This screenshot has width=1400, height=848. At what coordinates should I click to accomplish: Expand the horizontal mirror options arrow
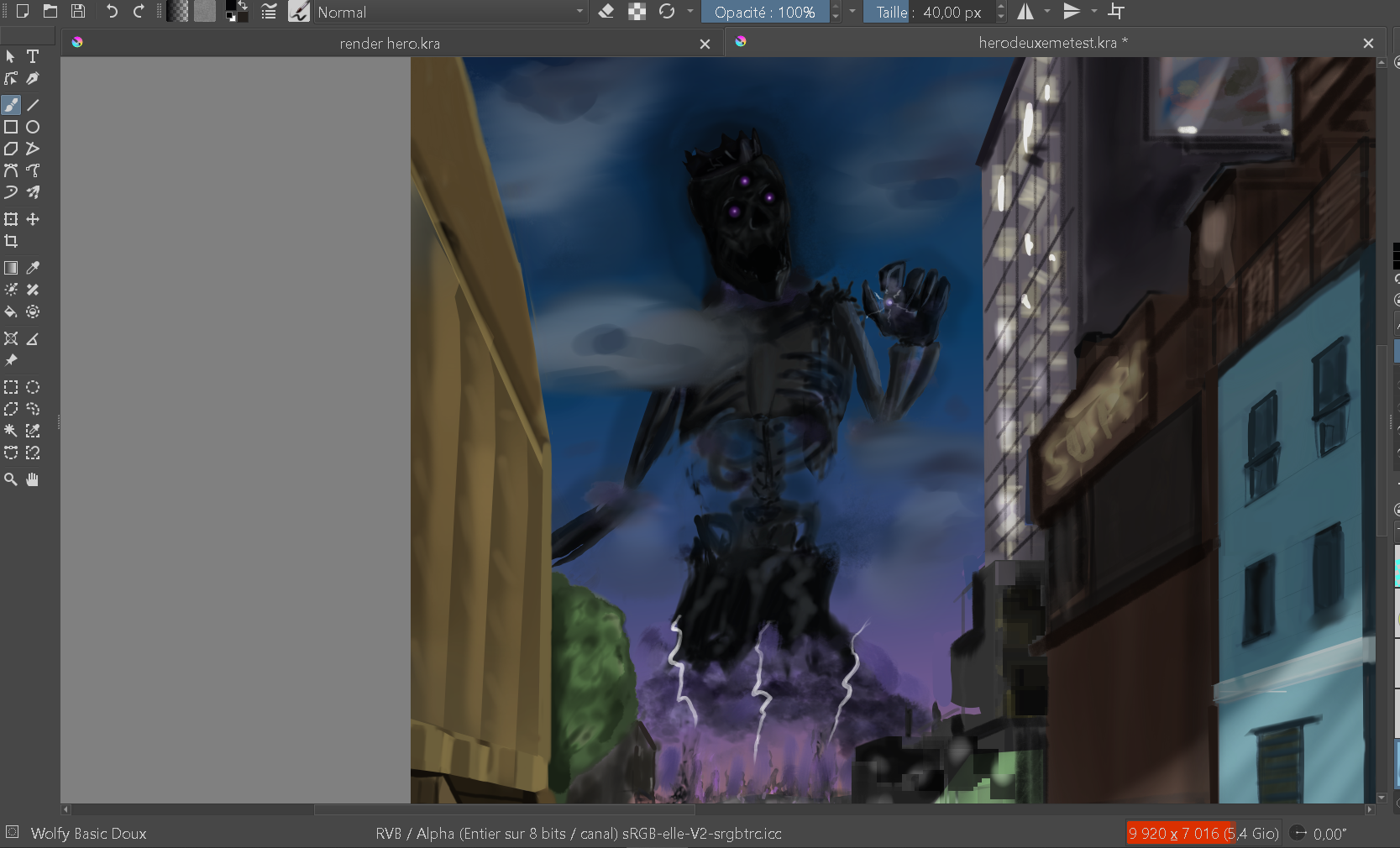[1047, 12]
